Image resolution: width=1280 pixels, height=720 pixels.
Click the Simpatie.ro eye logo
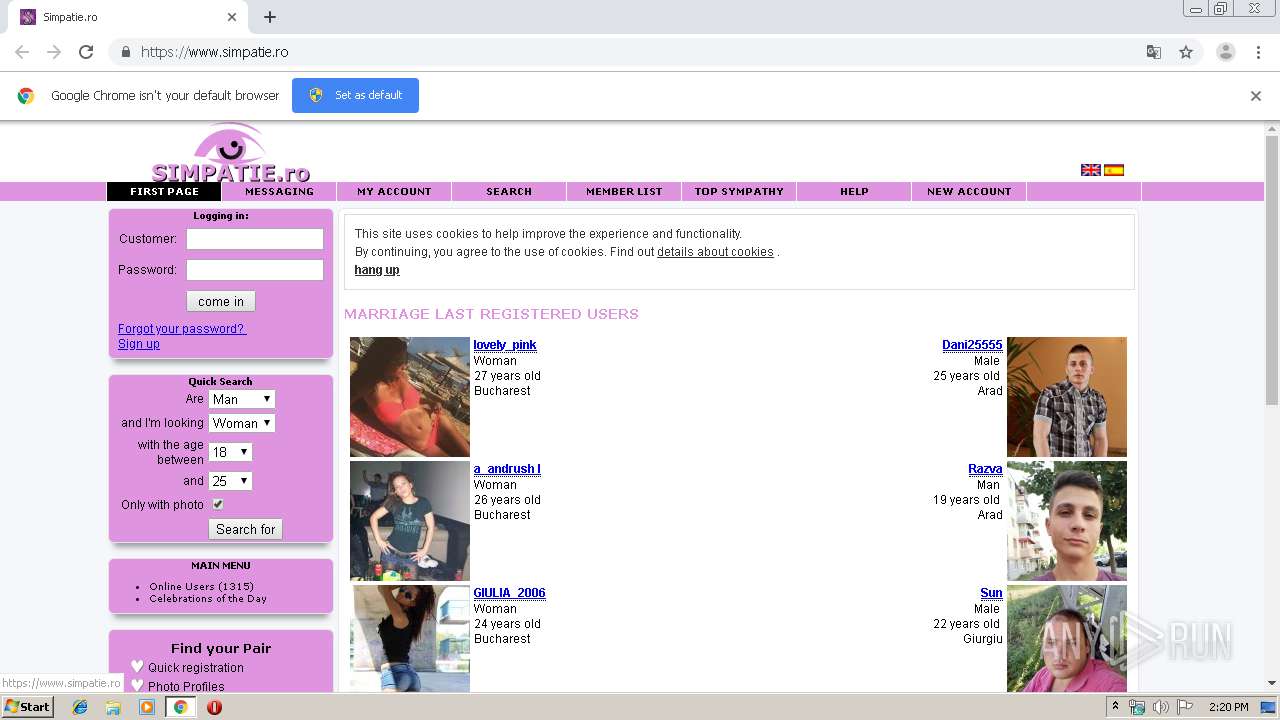coord(230,153)
